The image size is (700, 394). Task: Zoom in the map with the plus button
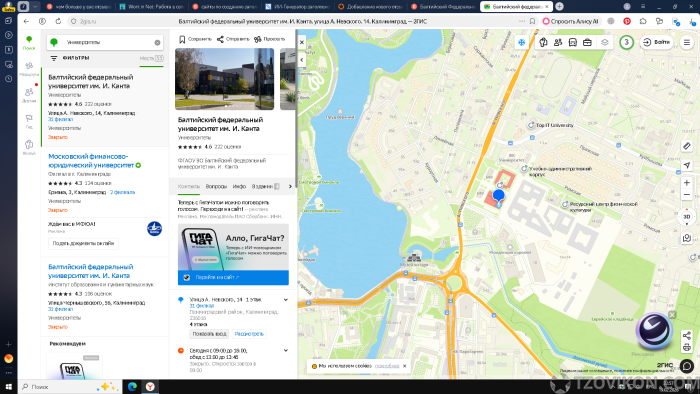pyautogui.click(x=687, y=182)
